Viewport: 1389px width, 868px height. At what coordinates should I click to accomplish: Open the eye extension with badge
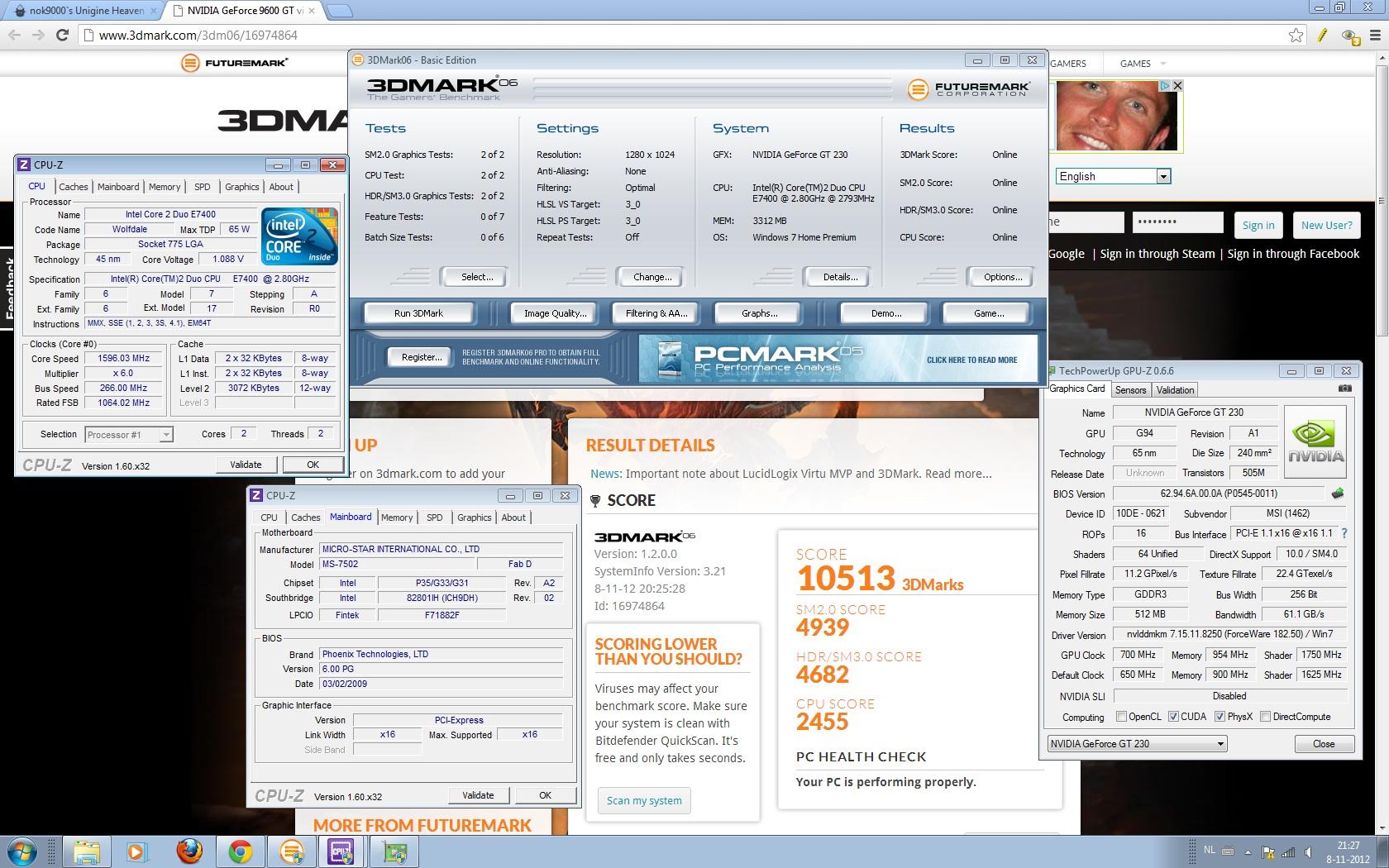pos(1349,35)
